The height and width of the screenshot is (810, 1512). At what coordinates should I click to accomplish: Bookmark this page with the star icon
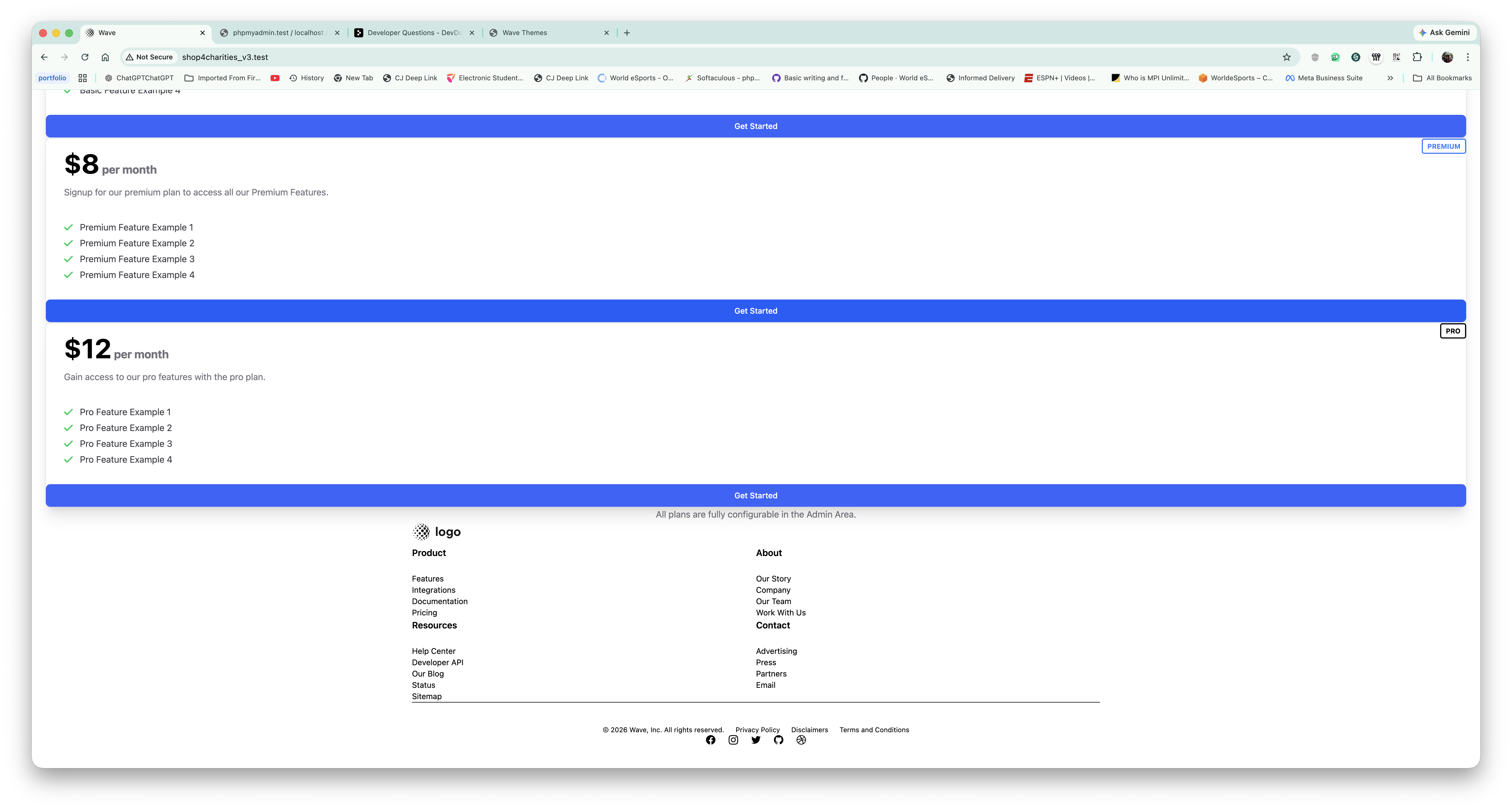pyautogui.click(x=1287, y=57)
